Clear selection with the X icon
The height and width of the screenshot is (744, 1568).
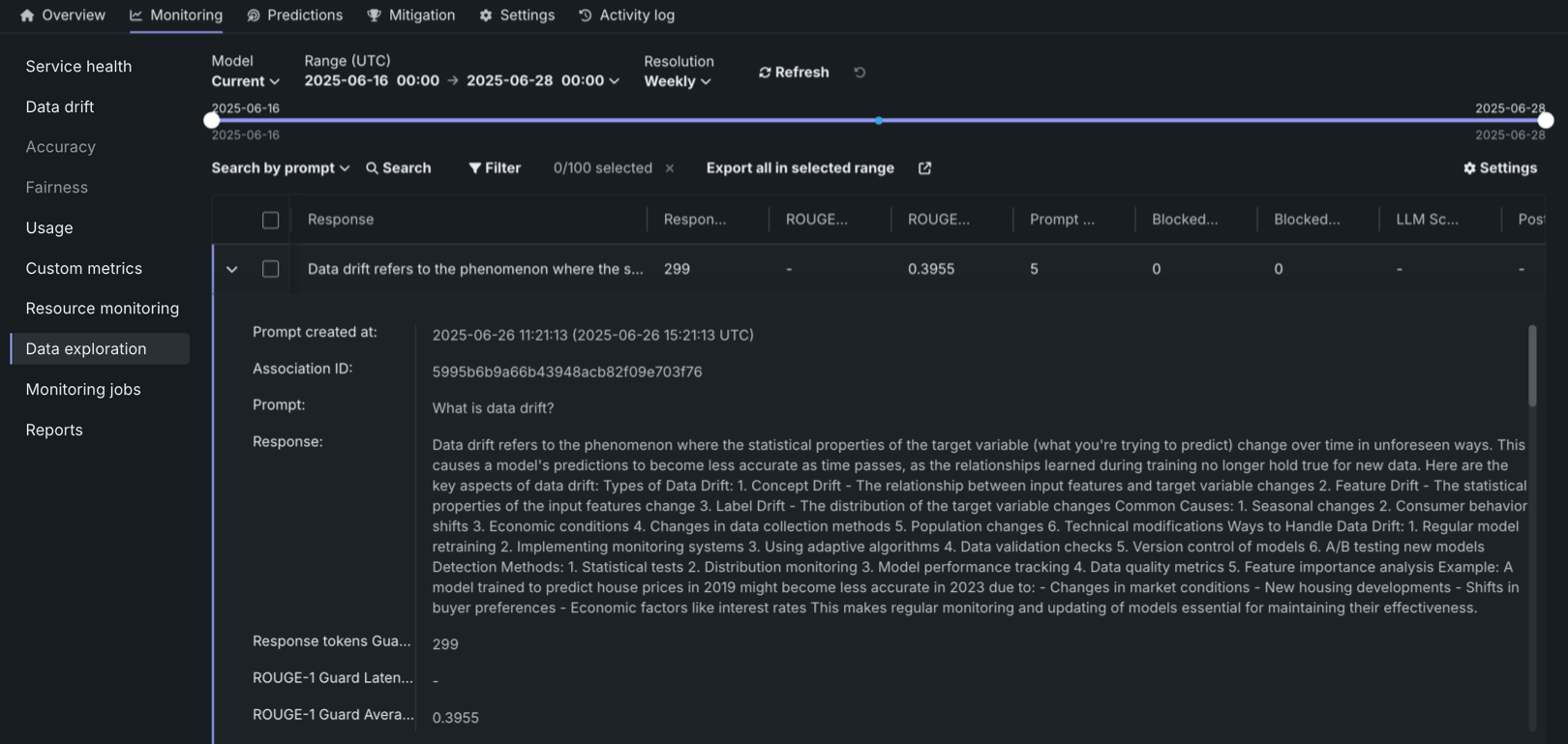coord(670,168)
